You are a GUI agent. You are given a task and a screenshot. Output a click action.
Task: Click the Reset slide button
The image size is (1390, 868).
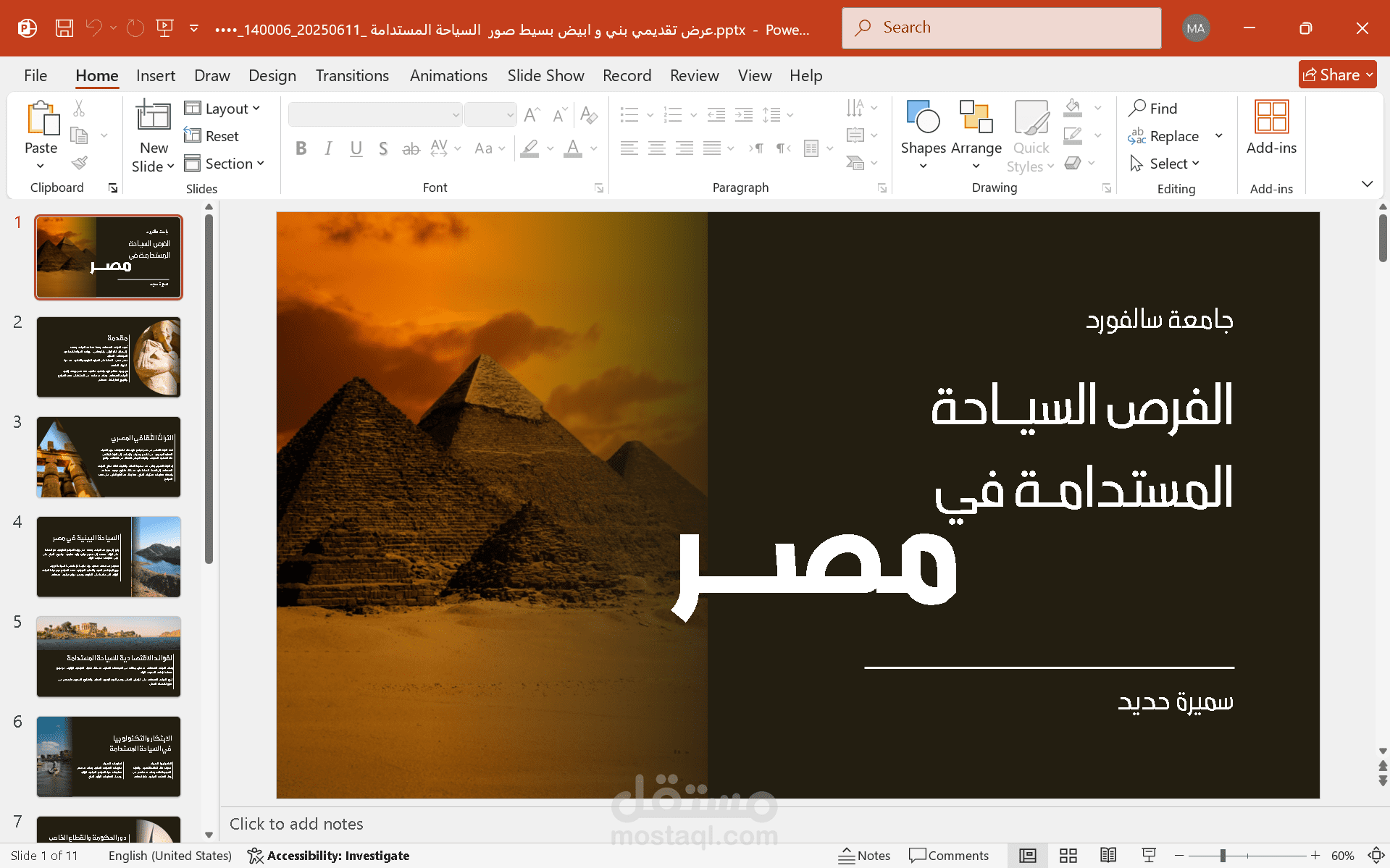[212, 136]
